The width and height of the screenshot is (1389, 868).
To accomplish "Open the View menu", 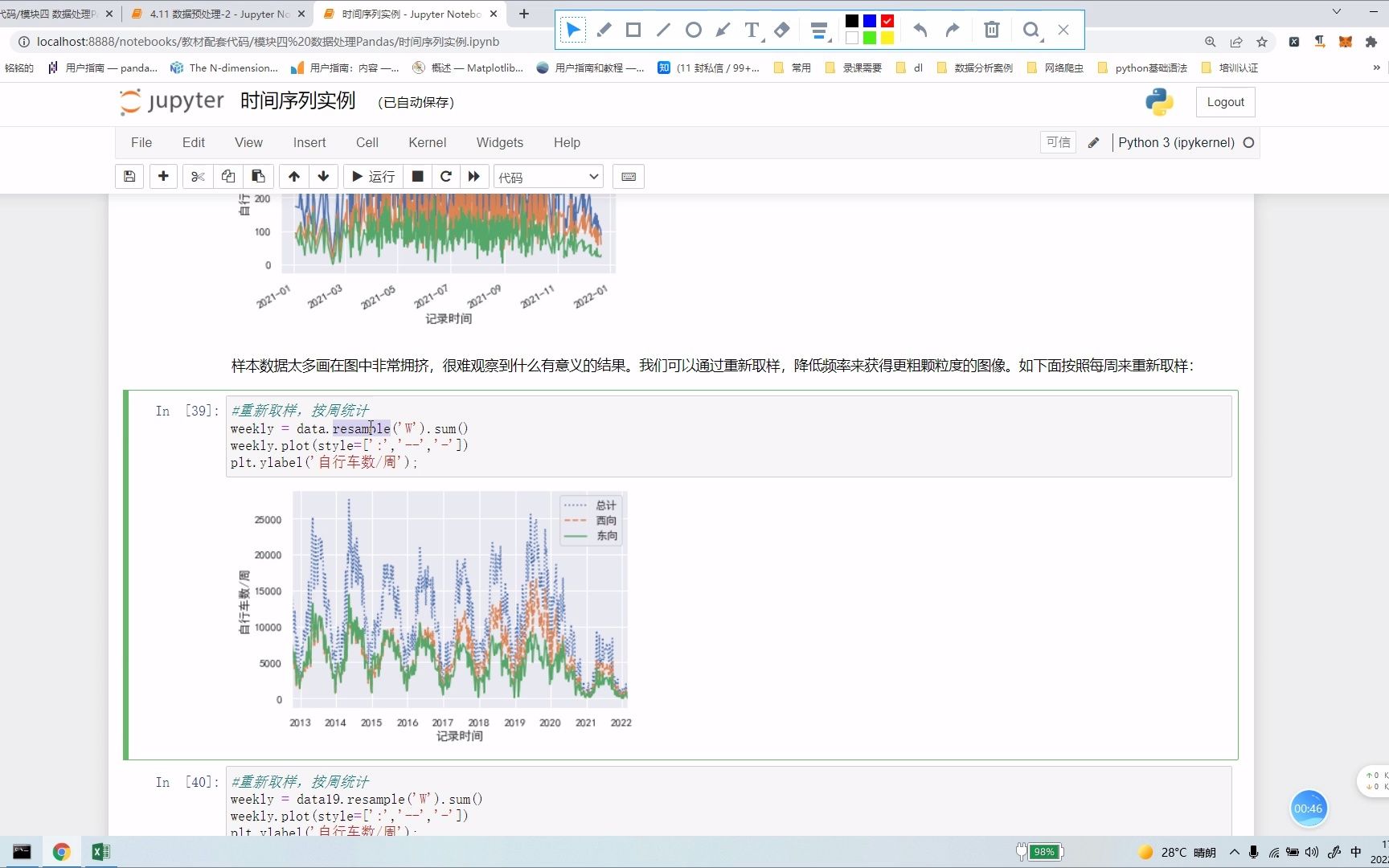I will [248, 142].
